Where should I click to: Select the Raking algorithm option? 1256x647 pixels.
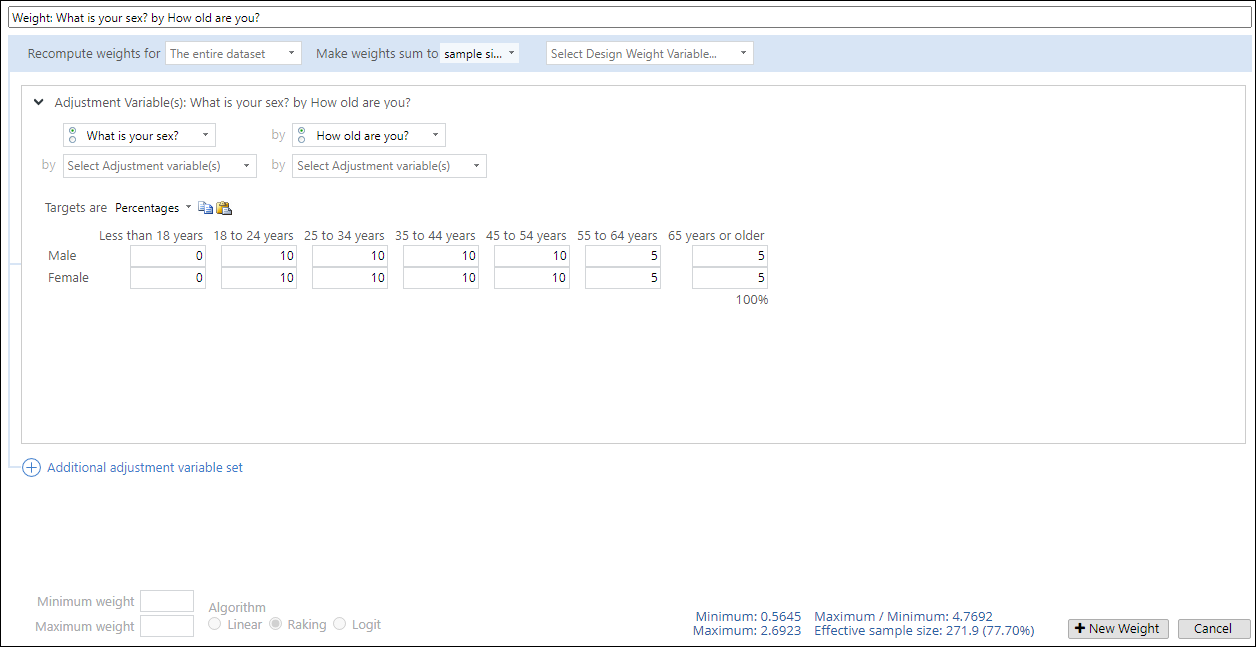pyautogui.click(x=276, y=624)
